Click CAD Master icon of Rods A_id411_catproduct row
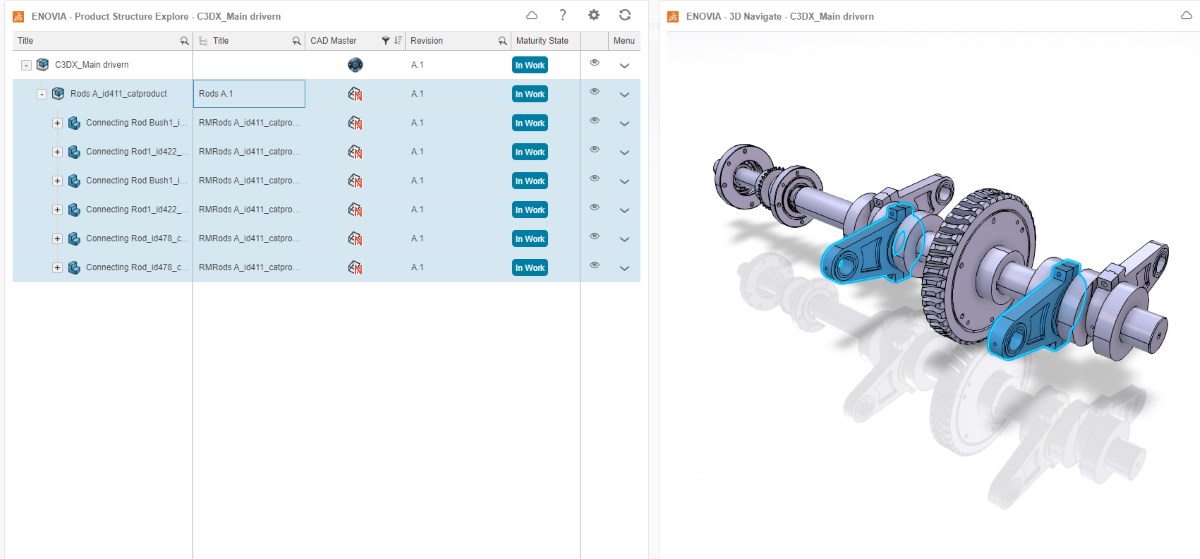The height and width of the screenshot is (559, 1200). pyautogui.click(x=355, y=94)
